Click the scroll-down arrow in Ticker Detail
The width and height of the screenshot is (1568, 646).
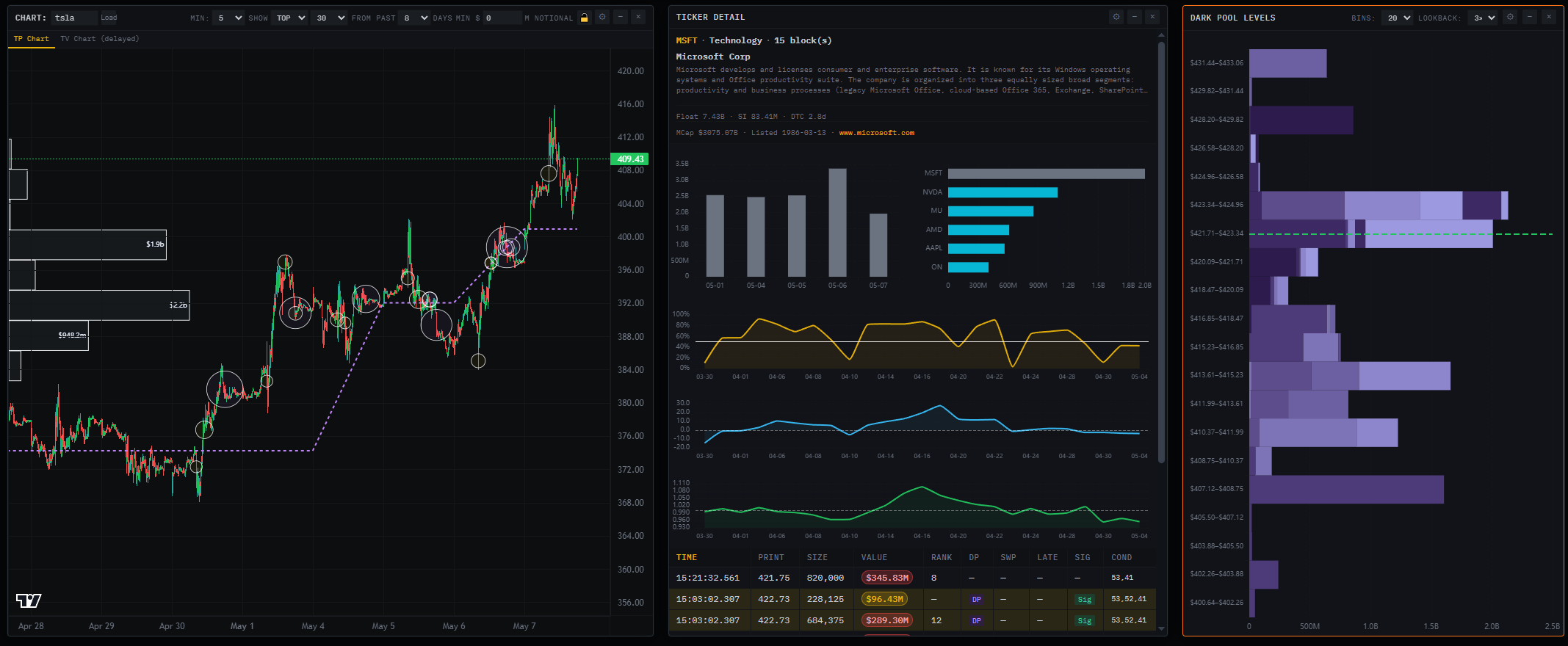coord(1161,628)
